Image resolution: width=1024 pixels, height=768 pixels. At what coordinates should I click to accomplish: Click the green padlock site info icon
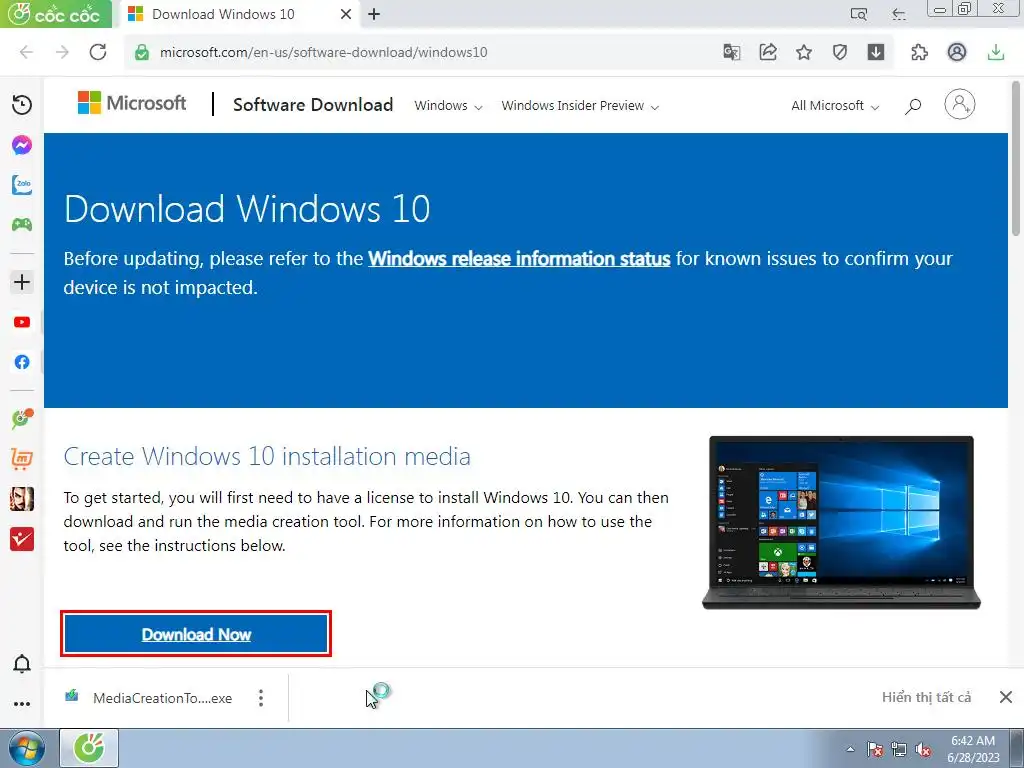click(x=142, y=52)
